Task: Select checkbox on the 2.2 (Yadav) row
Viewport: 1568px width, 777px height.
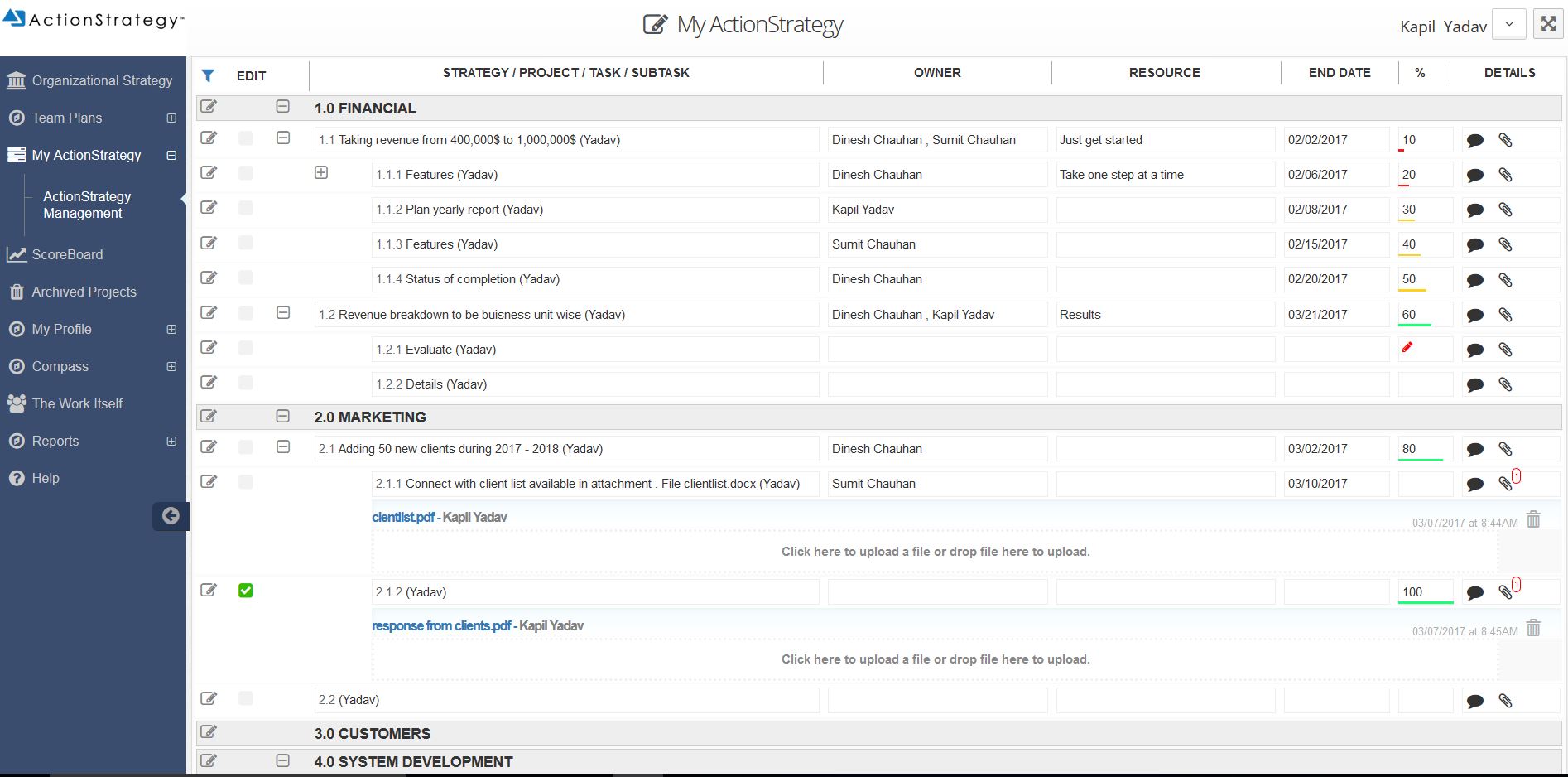Action: [x=246, y=698]
